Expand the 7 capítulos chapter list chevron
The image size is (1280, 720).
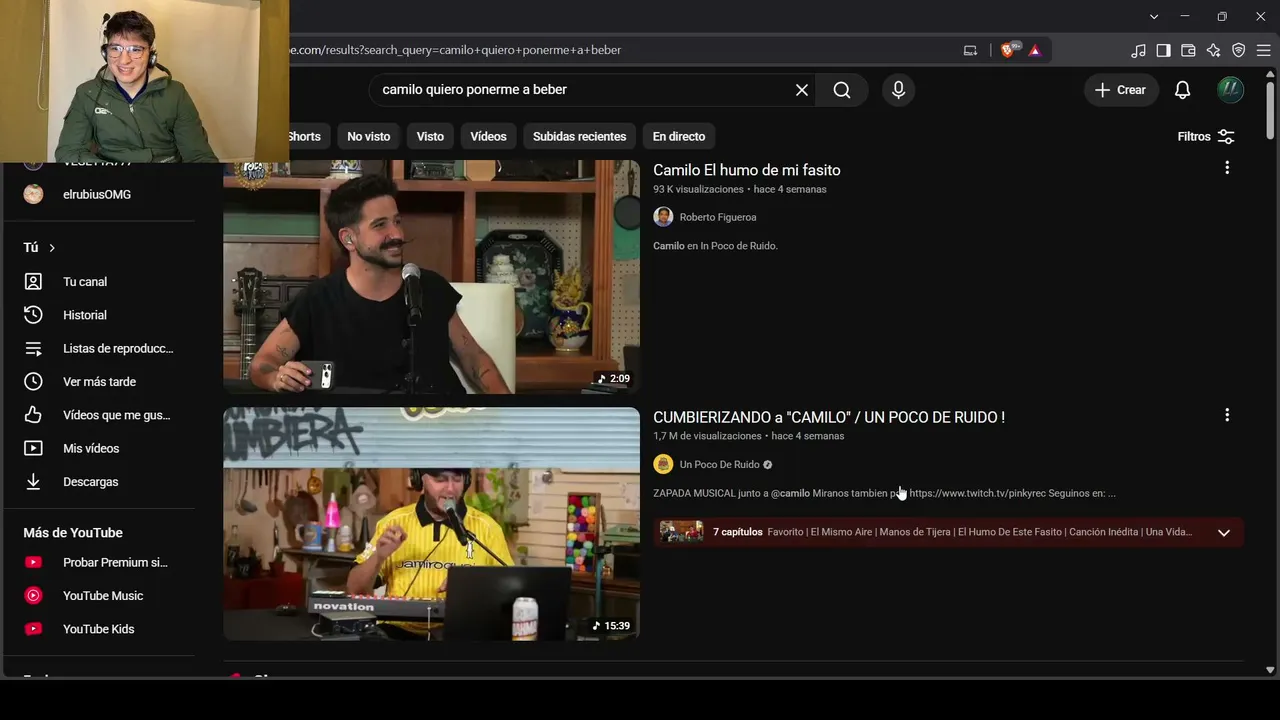[x=1223, y=532]
